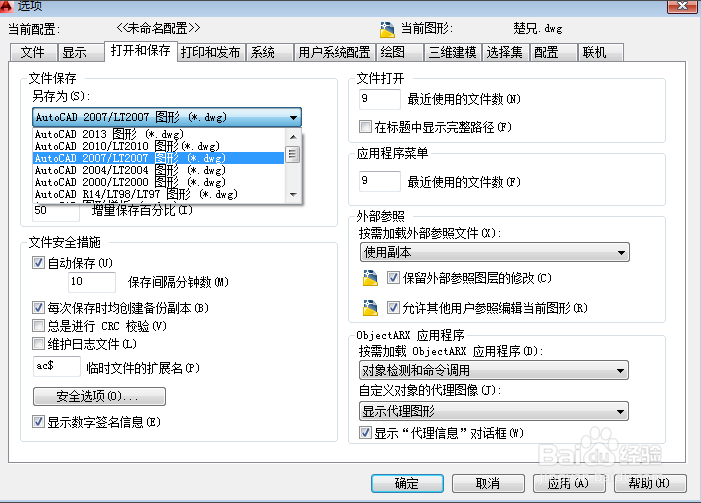
Task: Toggle 允许其他用户参照编辑当前图形 checkbox
Action: tap(393, 308)
